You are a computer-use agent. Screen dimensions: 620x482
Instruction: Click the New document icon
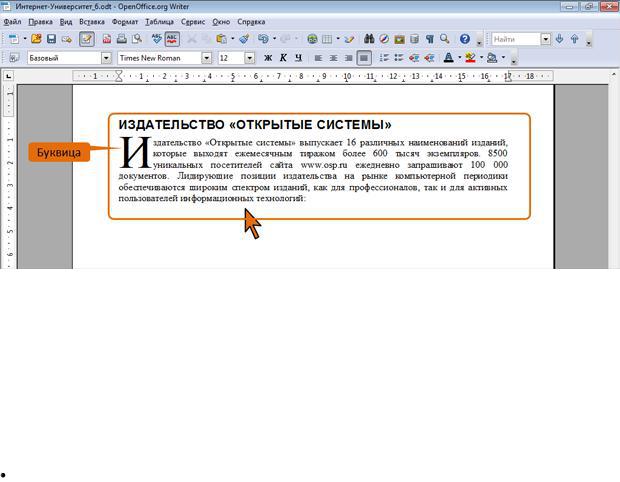14,39
